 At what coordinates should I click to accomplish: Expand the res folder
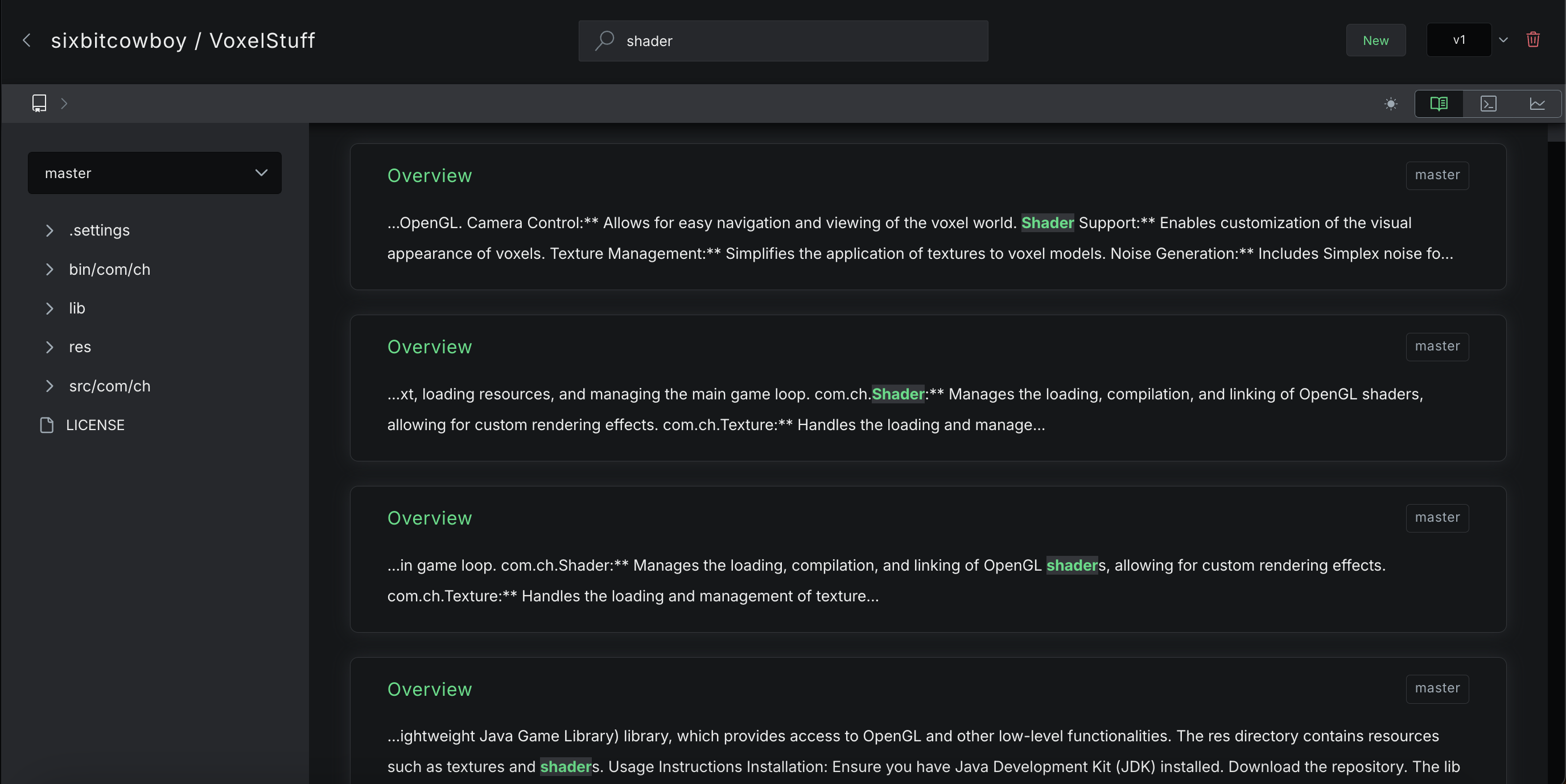coord(50,347)
